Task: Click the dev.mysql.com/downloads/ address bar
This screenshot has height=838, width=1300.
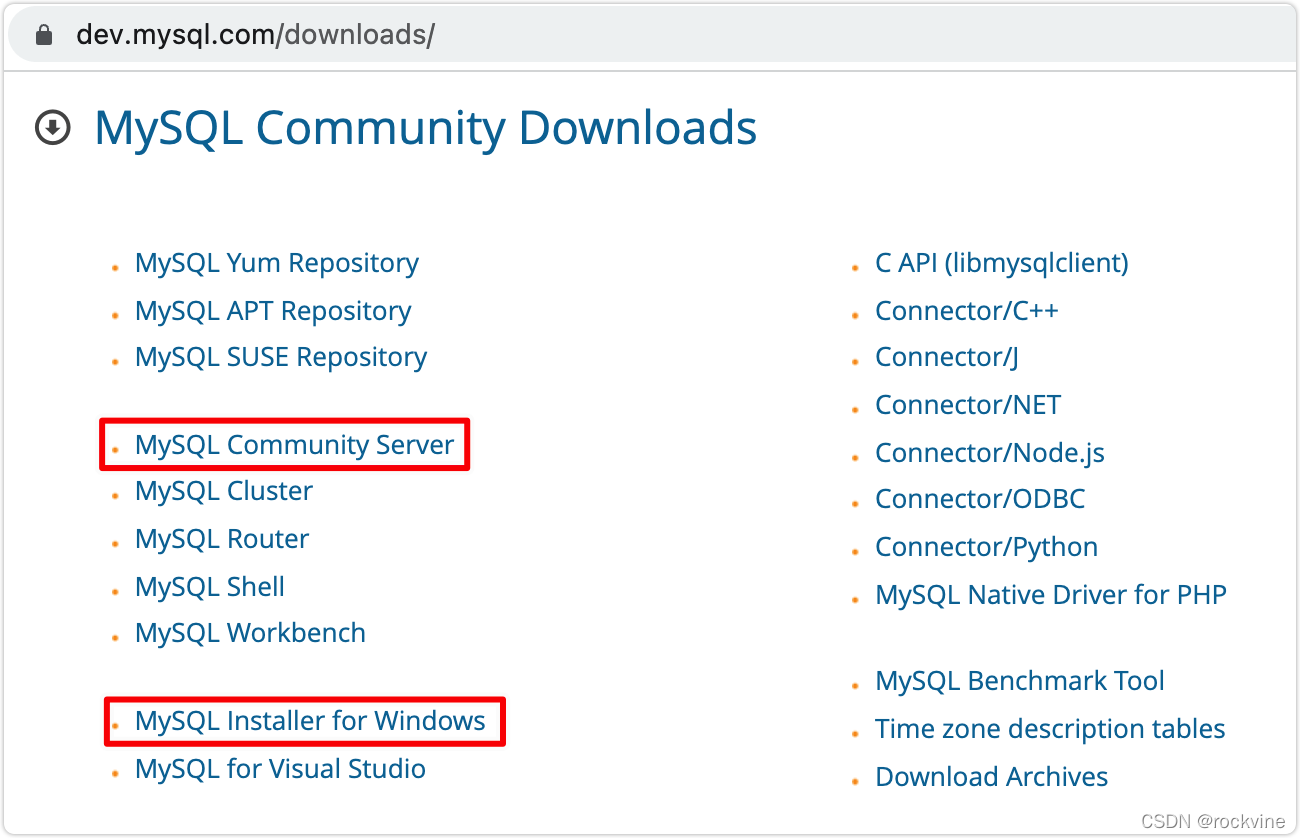Action: (650, 36)
